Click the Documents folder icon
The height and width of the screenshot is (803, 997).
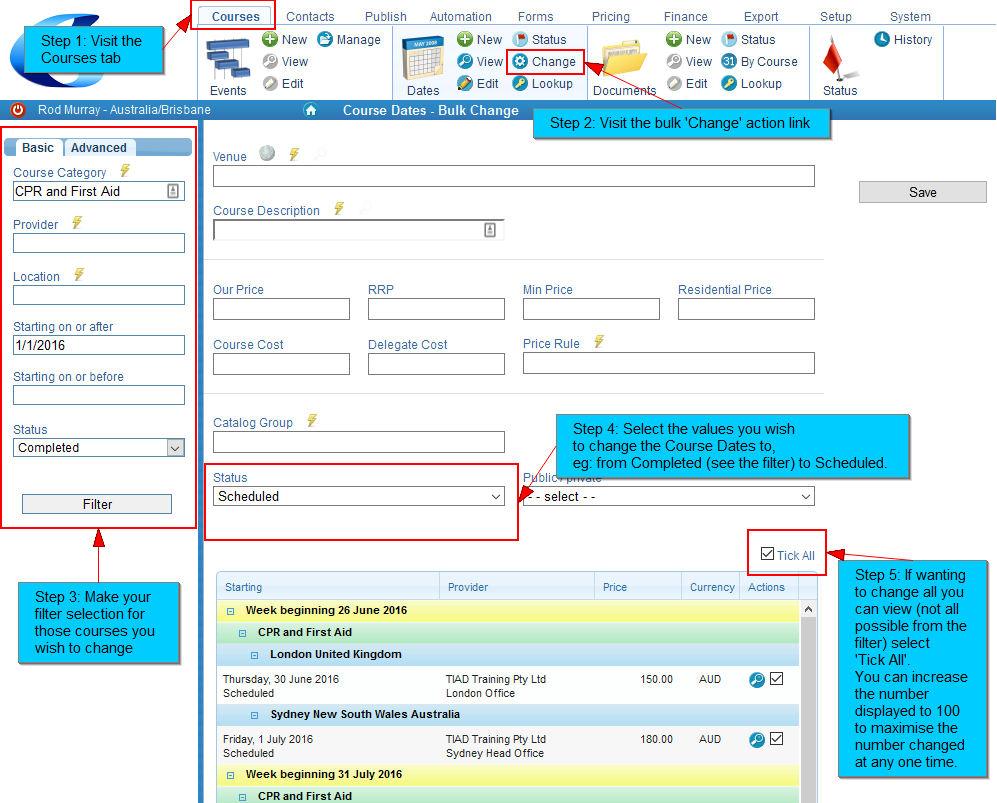[x=624, y=59]
